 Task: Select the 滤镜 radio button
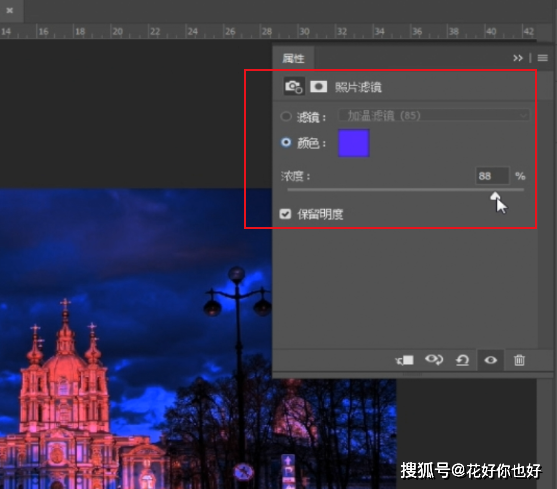[286, 116]
